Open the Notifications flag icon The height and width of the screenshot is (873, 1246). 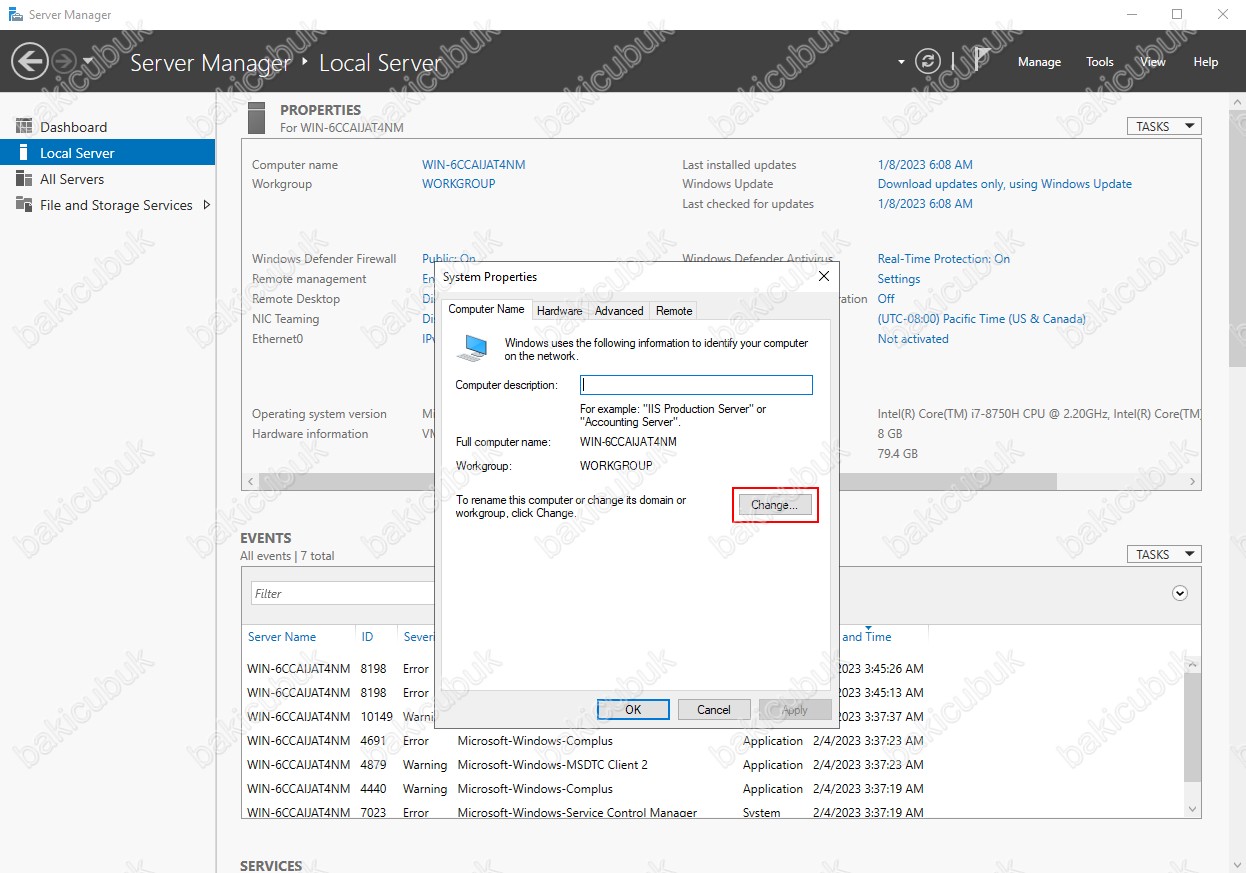(982, 61)
